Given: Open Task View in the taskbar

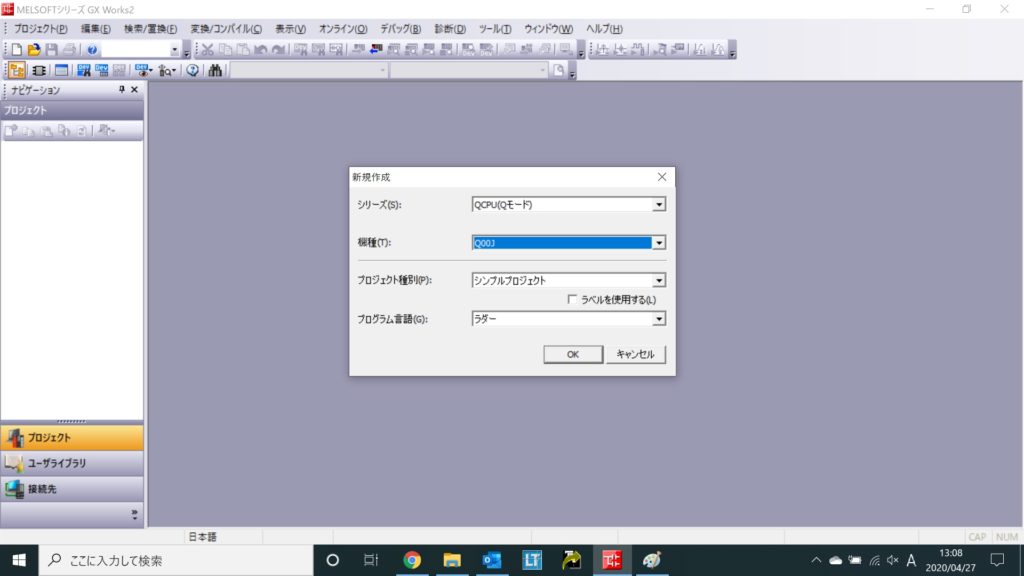Looking at the screenshot, I should 371,560.
